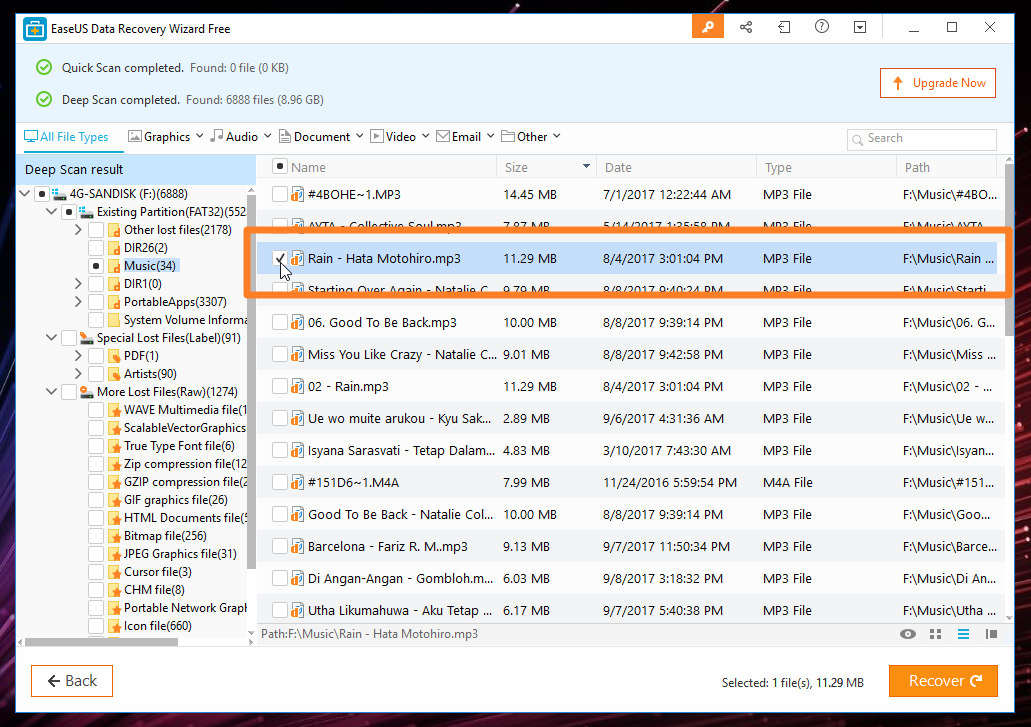The image size is (1031, 727).
Task: Click the Recover button
Action: (x=943, y=681)
